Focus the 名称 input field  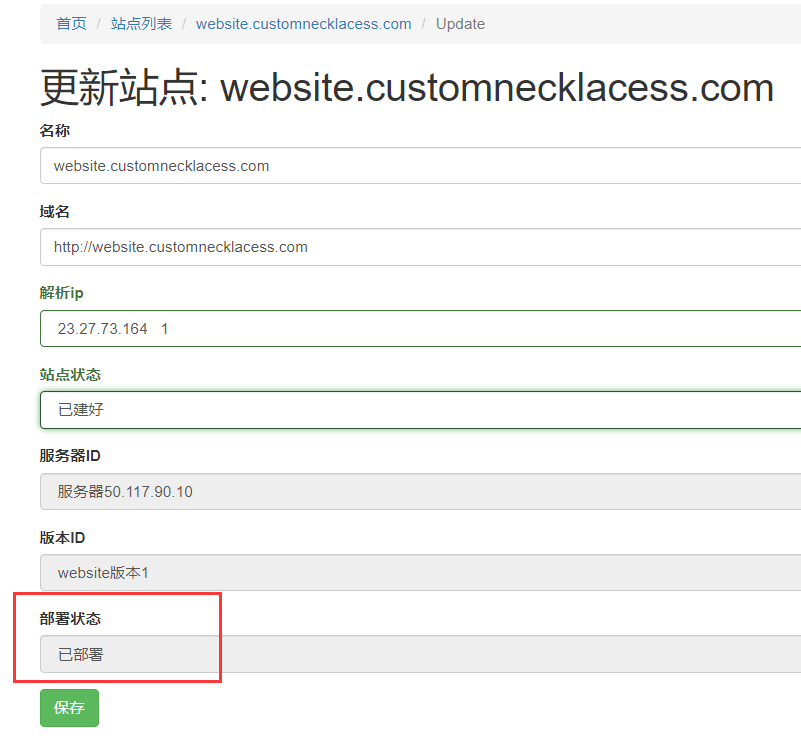coord(420,166)
